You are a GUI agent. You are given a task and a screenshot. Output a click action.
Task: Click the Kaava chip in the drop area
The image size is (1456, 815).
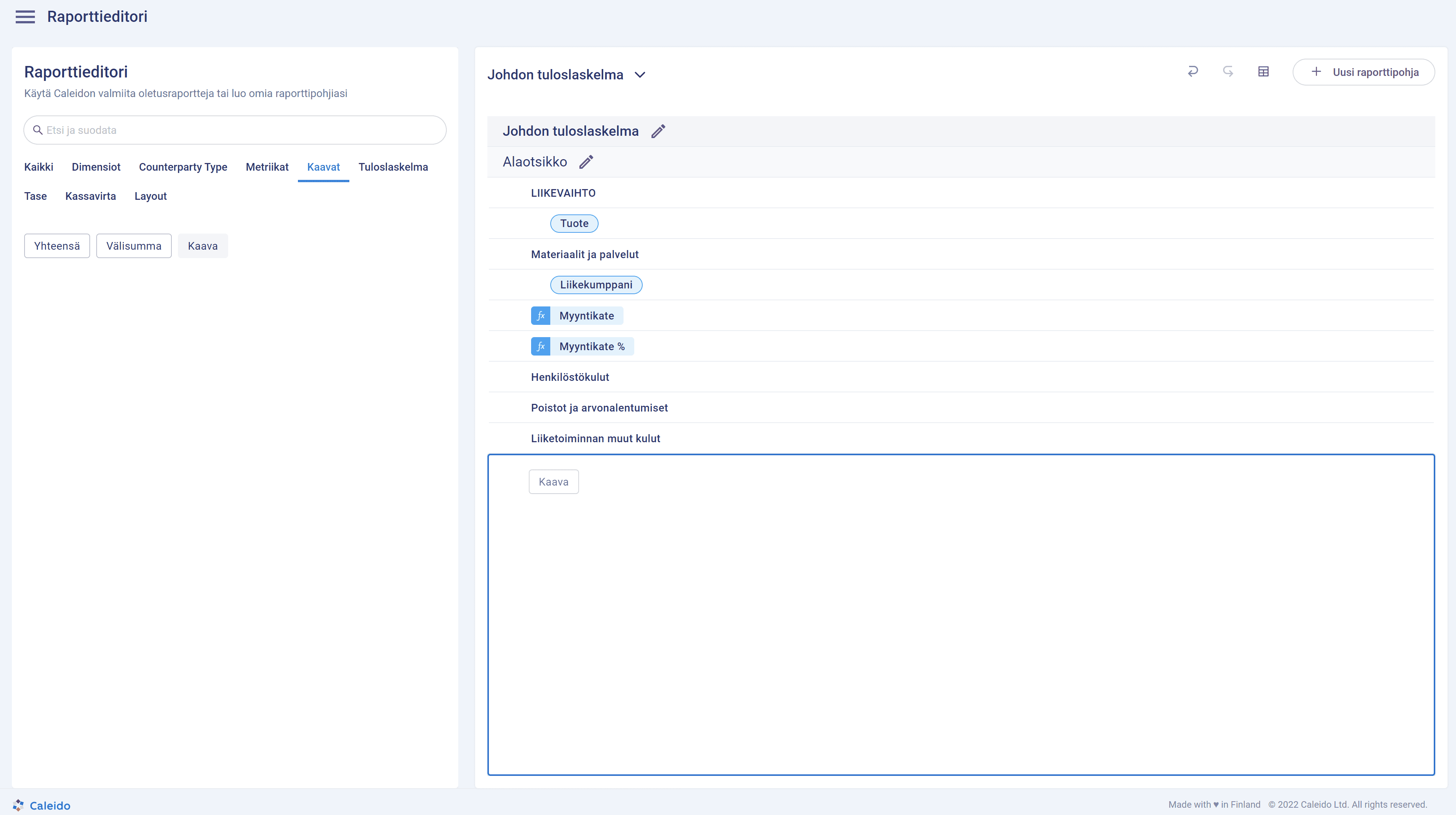[x=554, y=482]
